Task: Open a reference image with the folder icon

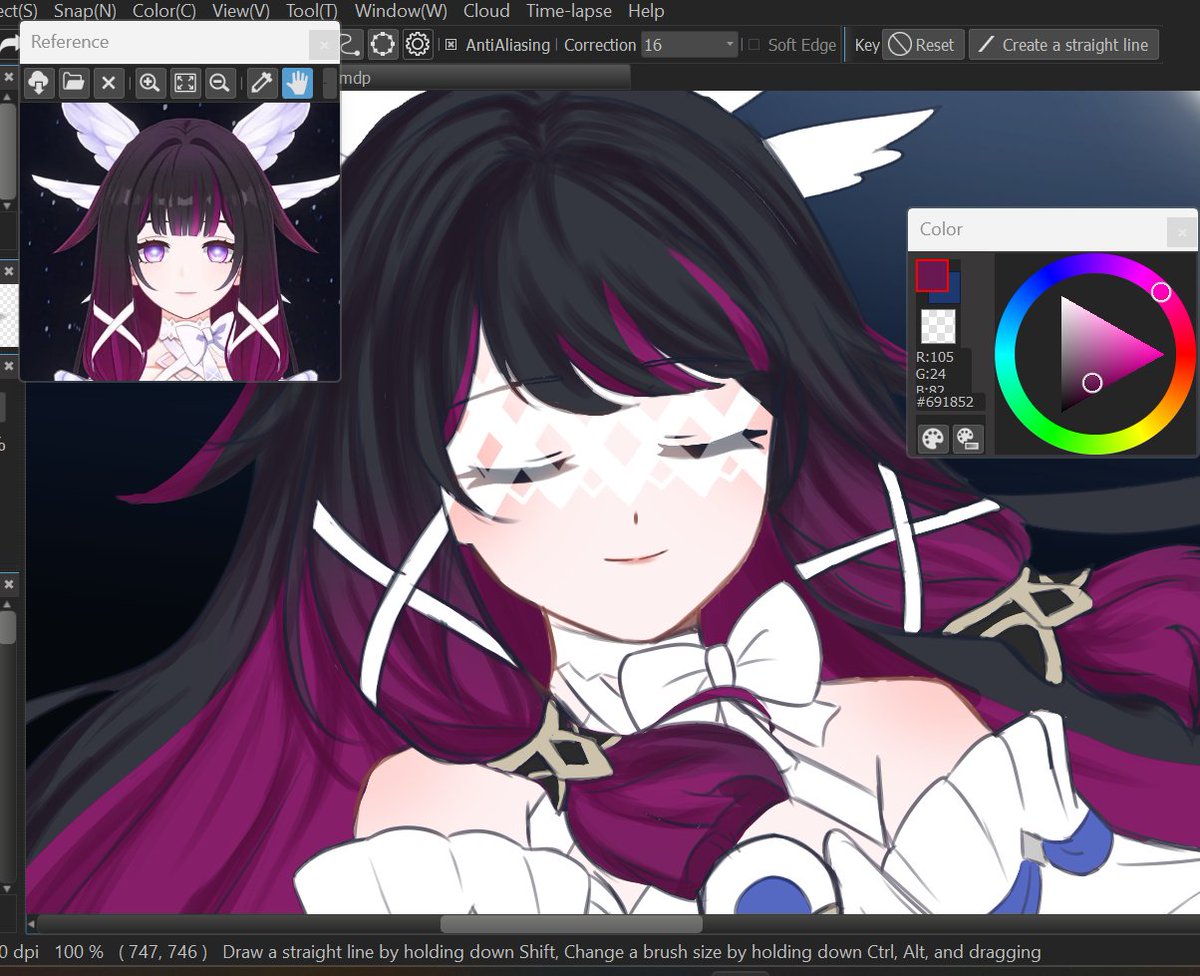Action: tap(73, 83)
